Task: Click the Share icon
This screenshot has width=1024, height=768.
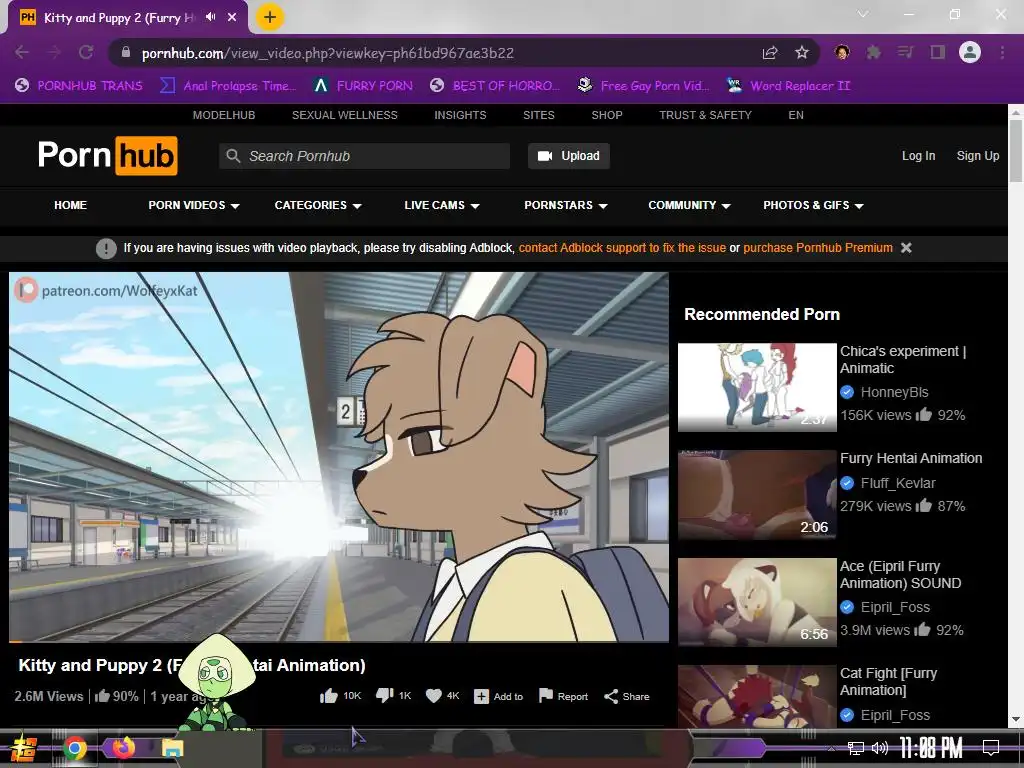Action: pos(611,697)
